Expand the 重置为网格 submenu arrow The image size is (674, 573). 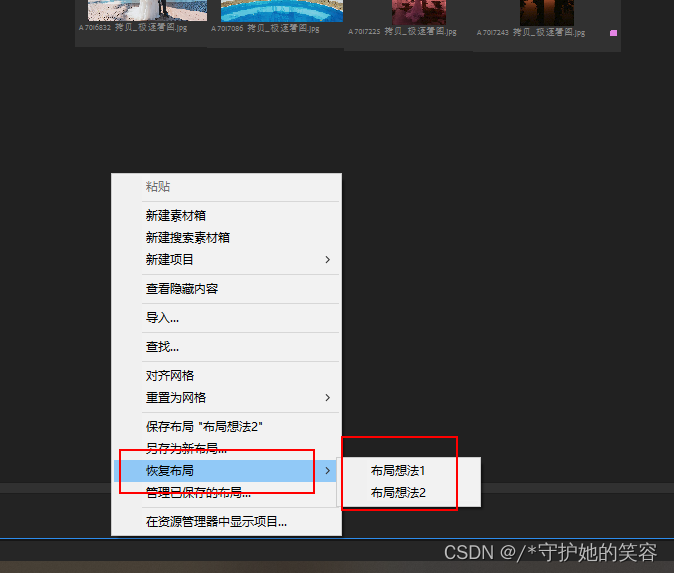click(328, 398)
